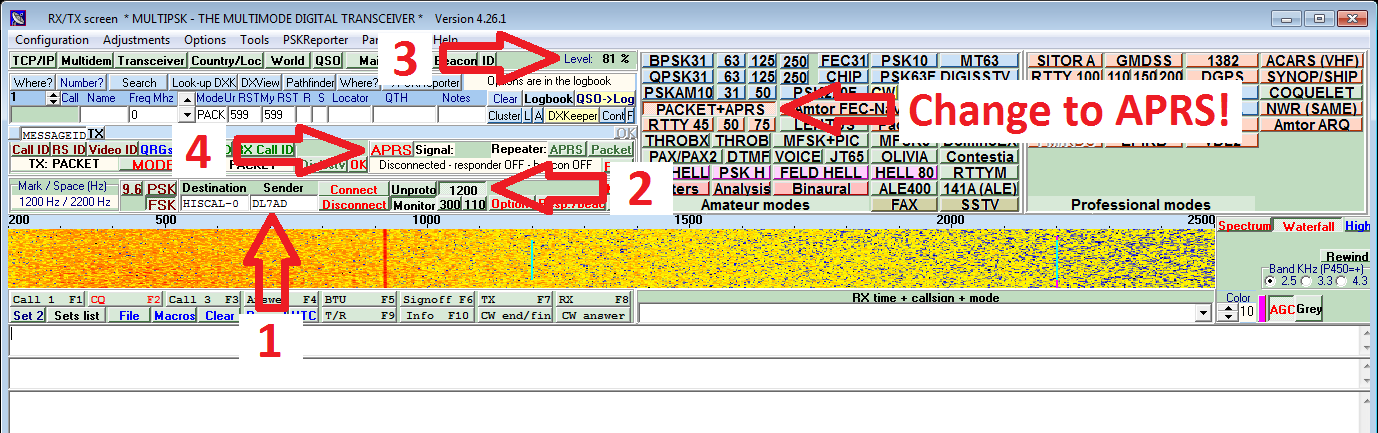
Task: Select the JT65 mode
Action: coord(846,157)
